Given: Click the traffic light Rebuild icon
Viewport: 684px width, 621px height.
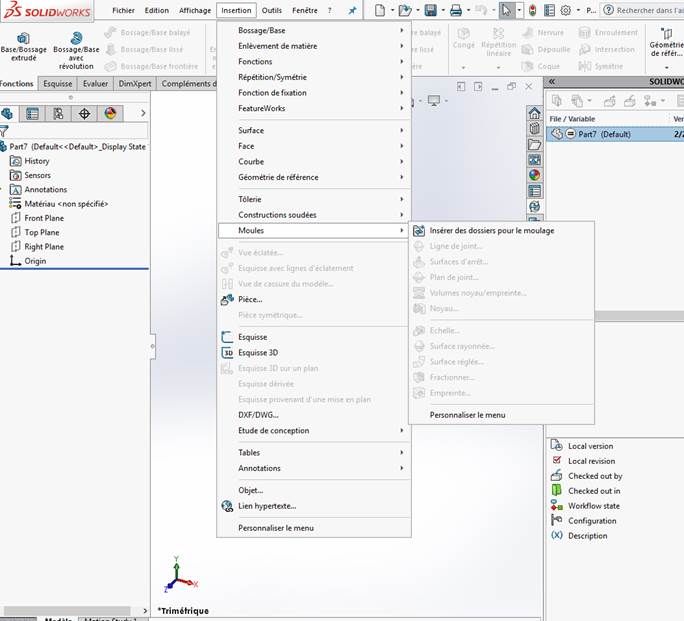Looking at the screenshot, I should click(x=532, y=10).
